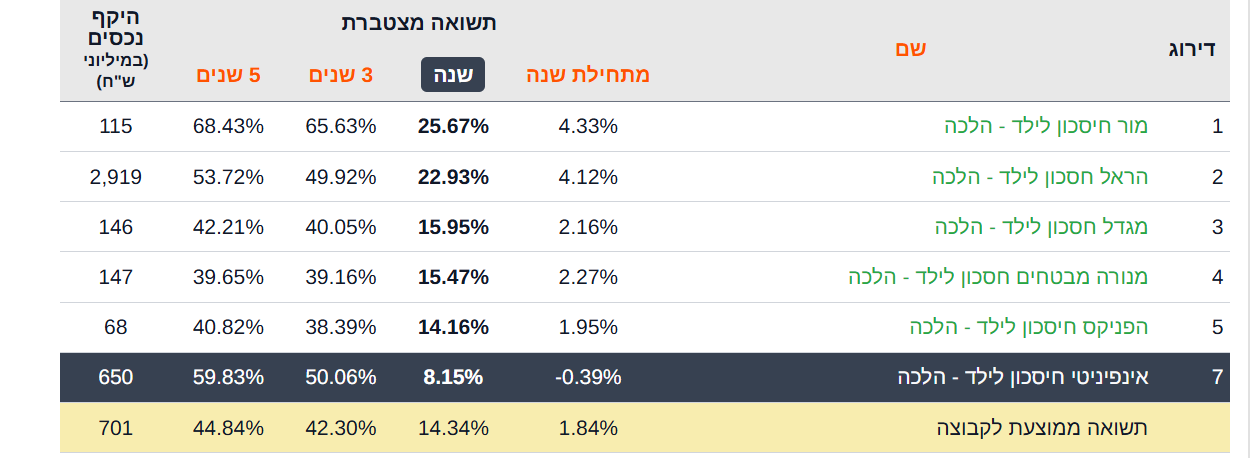This screenshot has height=458, width=1250.
Task: Click the 14.34% group average yearly return
Action: coord(453,428)
